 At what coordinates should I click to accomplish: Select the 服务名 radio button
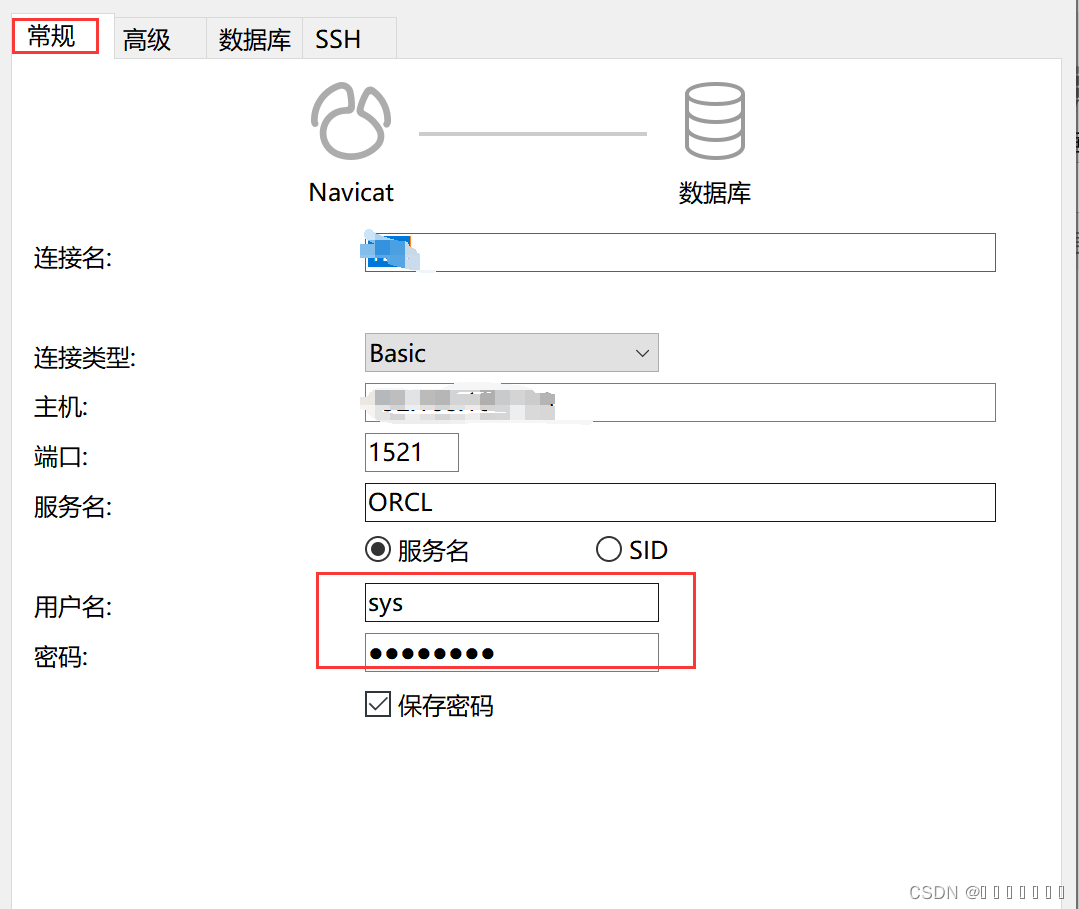(378, 550)
